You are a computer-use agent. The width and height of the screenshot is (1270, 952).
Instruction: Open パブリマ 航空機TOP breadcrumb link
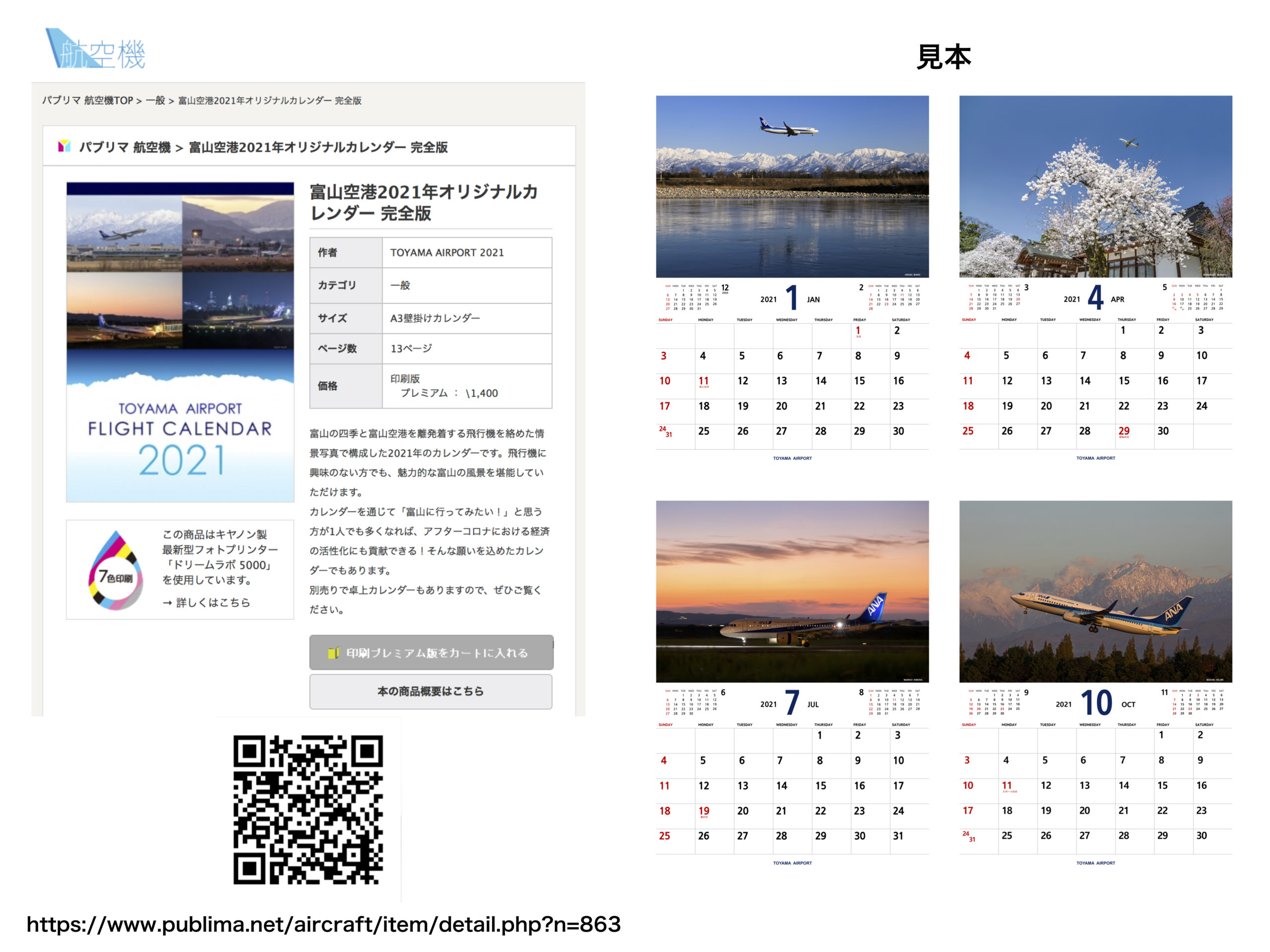pos(87,101)
